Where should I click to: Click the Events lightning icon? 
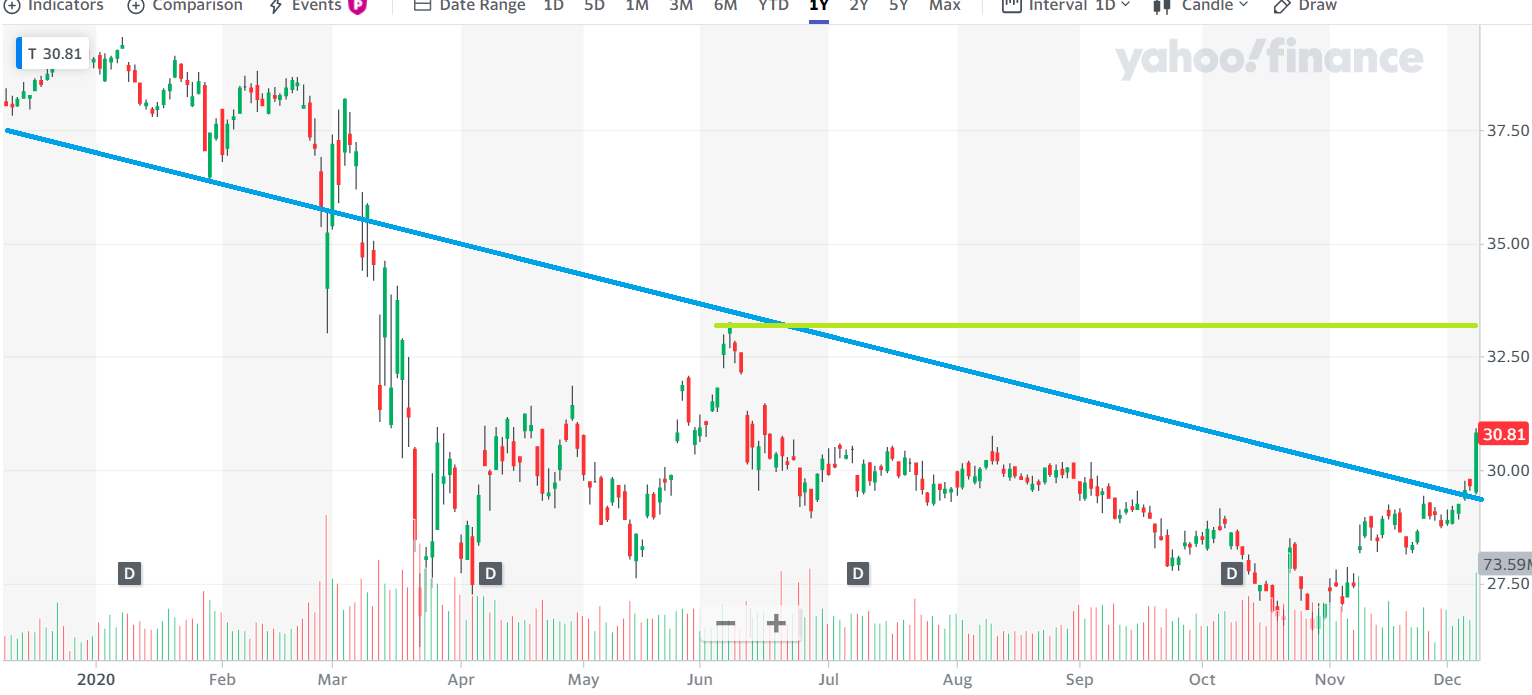pos(276,6)
